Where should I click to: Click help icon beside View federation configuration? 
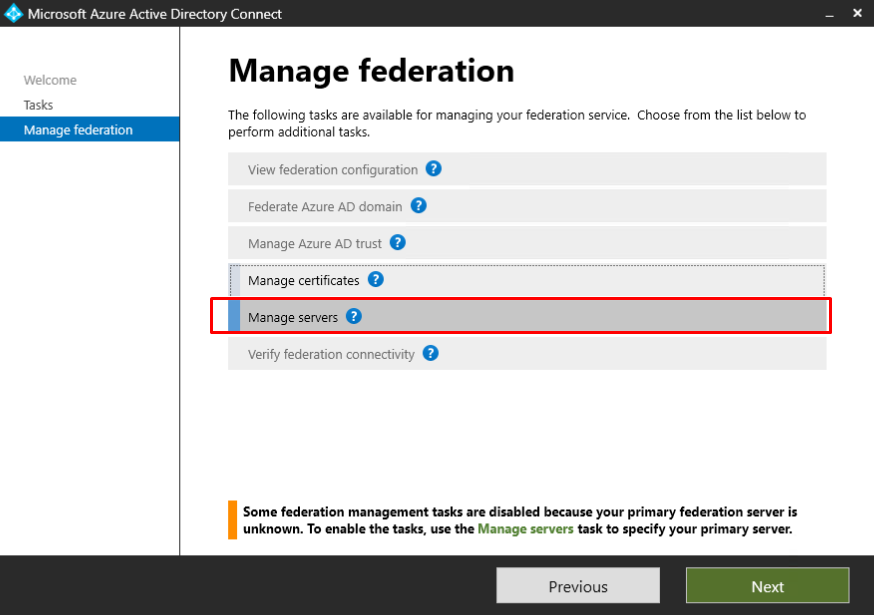(x=433, y=169)
